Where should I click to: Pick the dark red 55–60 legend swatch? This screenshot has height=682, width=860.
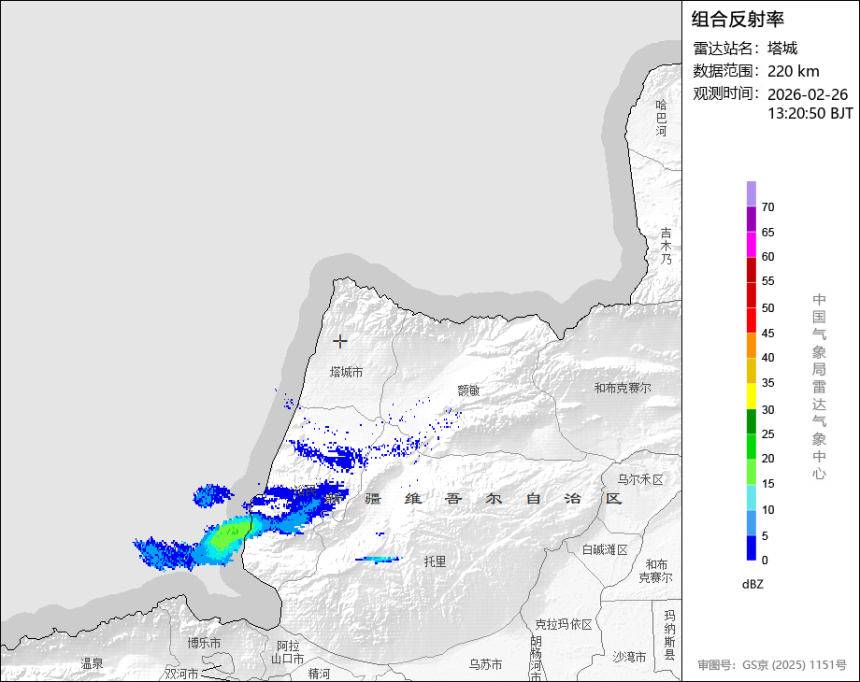(x=751, y=269)
